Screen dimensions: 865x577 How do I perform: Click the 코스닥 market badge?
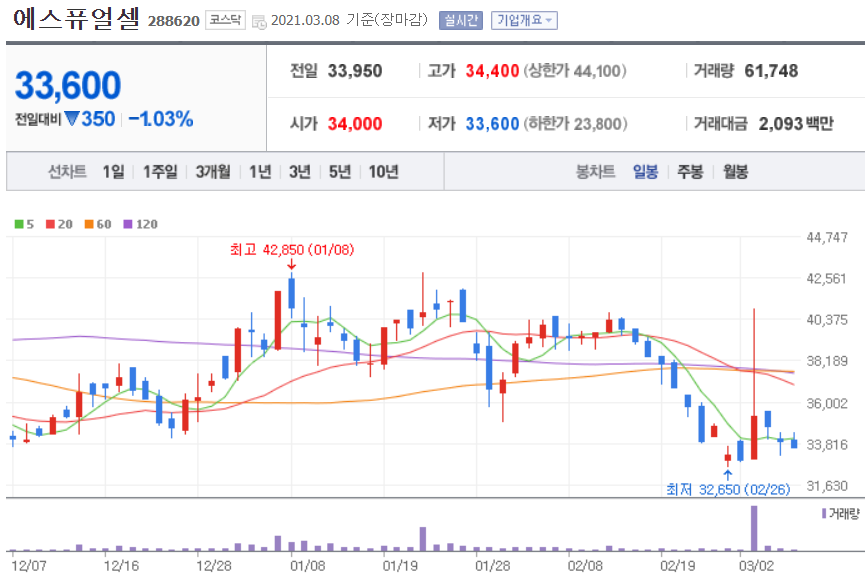[x=225, y=20]
